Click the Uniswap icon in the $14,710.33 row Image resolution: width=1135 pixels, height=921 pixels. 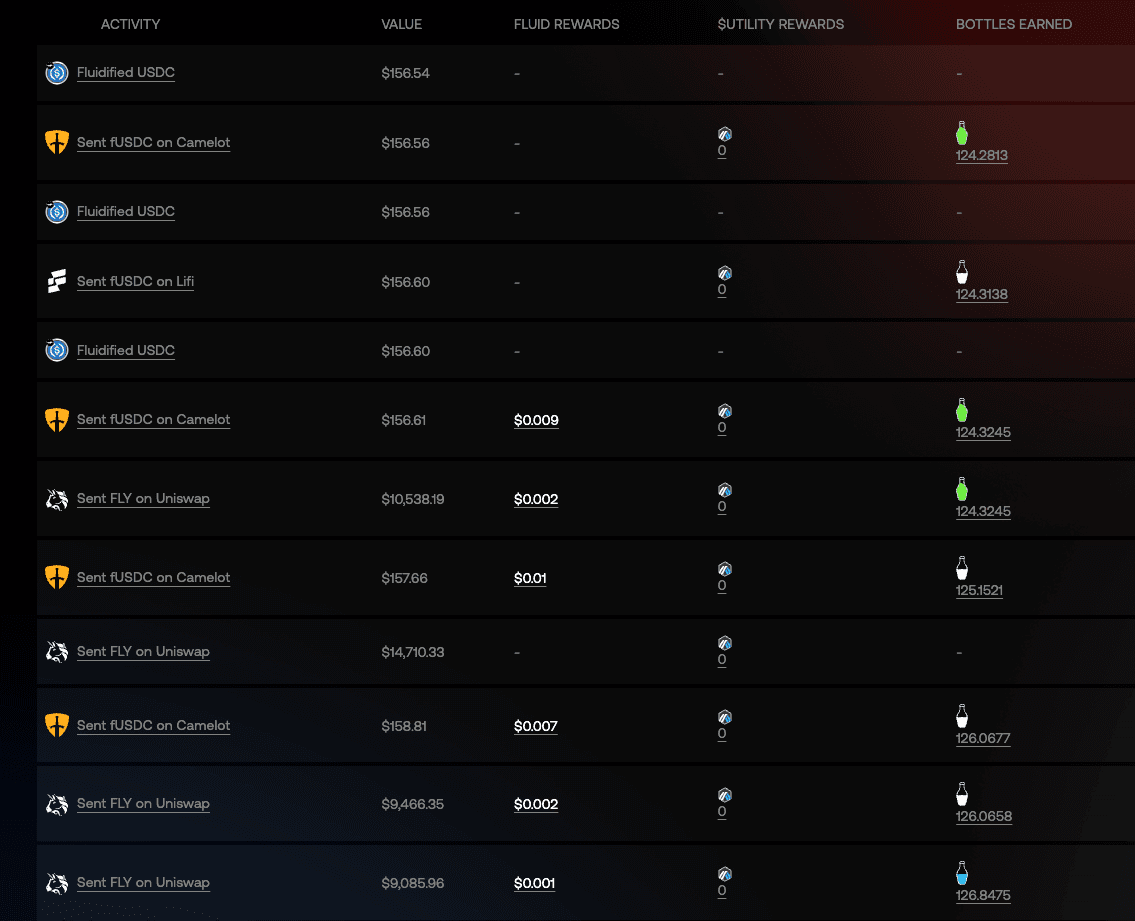pyautogui.click(x=56, y=652)
